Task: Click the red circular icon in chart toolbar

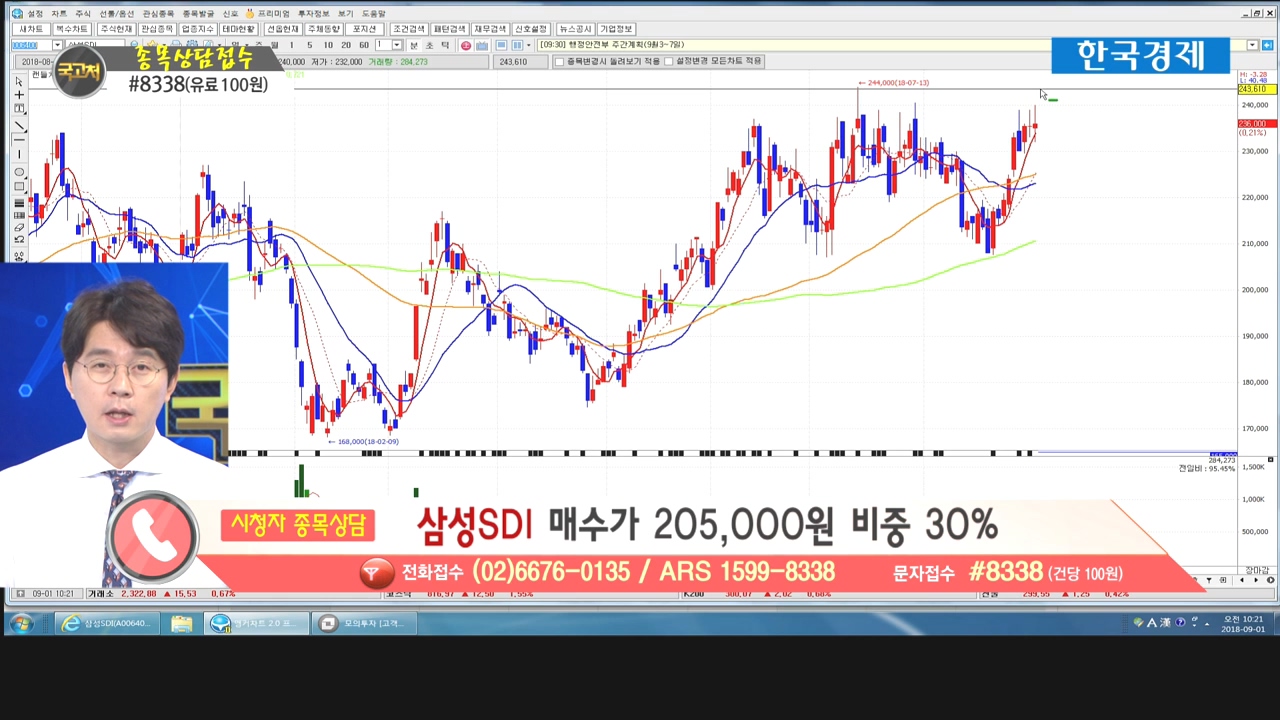Action: (466, 45)
